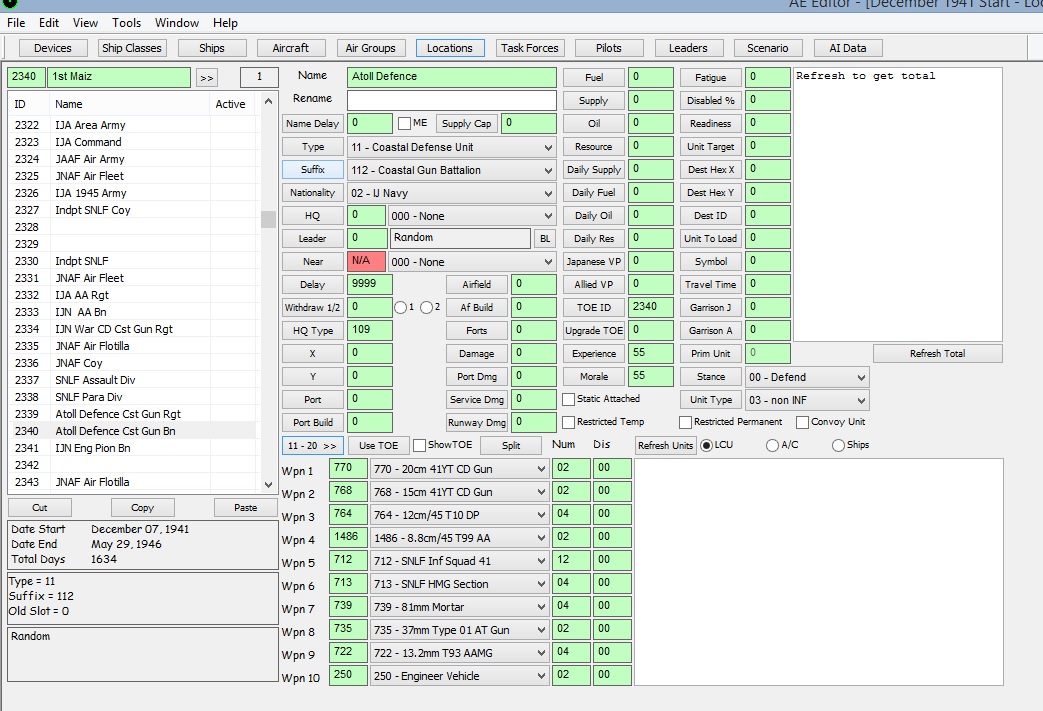Click the BL button beside Leader
Viewport: 1043px width, 711px height.
tap(545, 239)
